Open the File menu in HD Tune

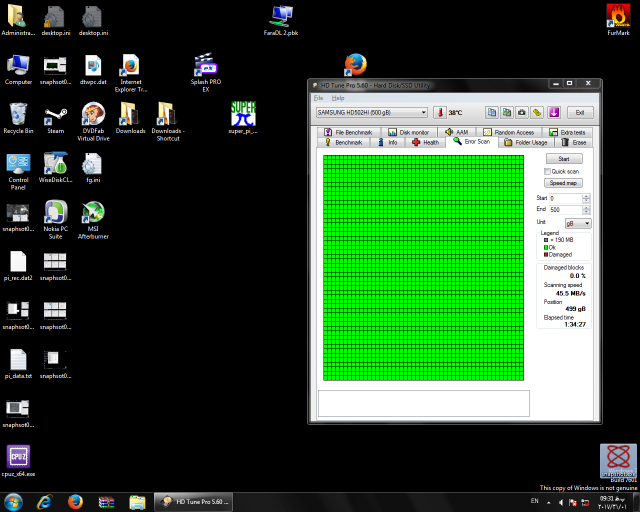[x=318, y=98]
